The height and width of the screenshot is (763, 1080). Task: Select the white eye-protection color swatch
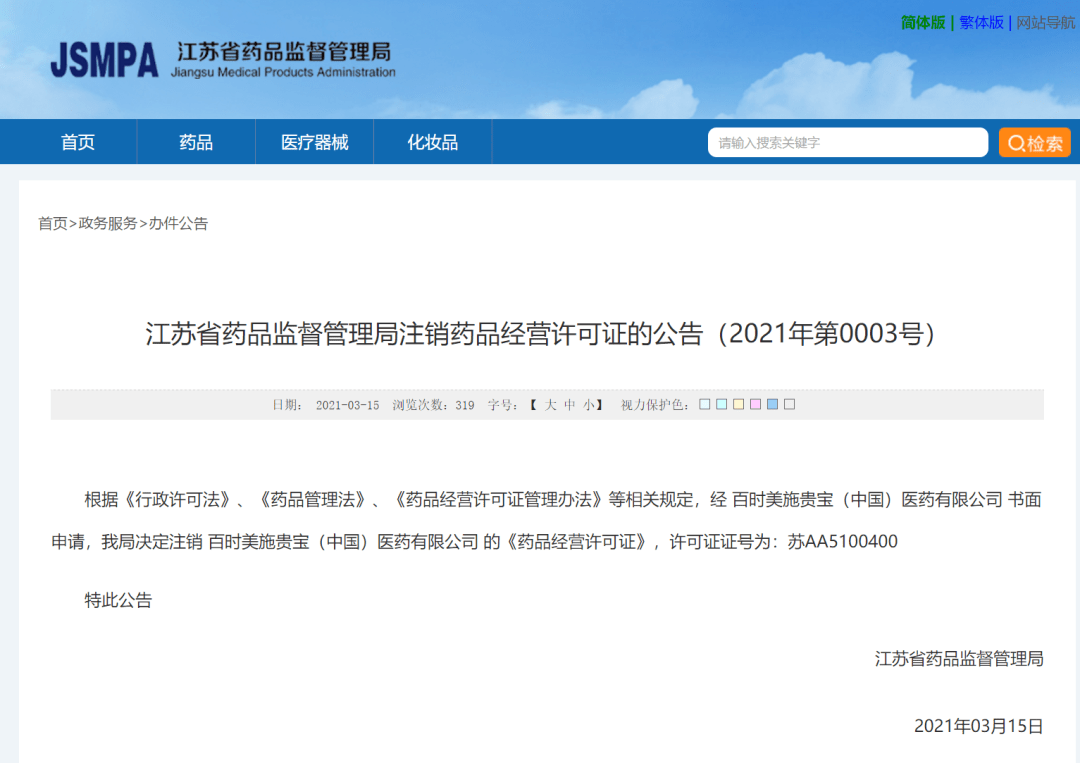[x=790, y=405]
